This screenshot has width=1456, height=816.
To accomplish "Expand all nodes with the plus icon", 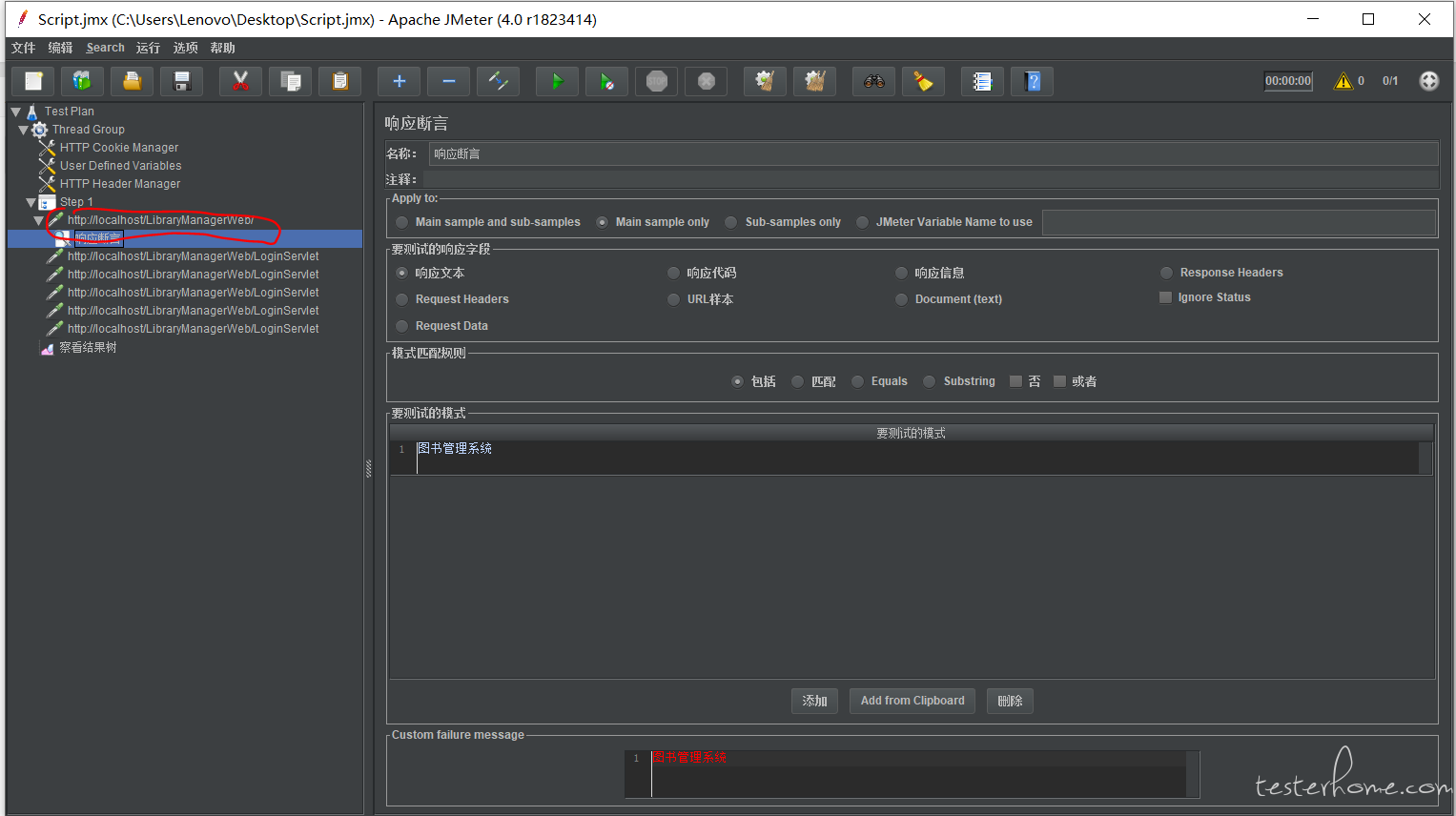I will [x=400, y=81].
